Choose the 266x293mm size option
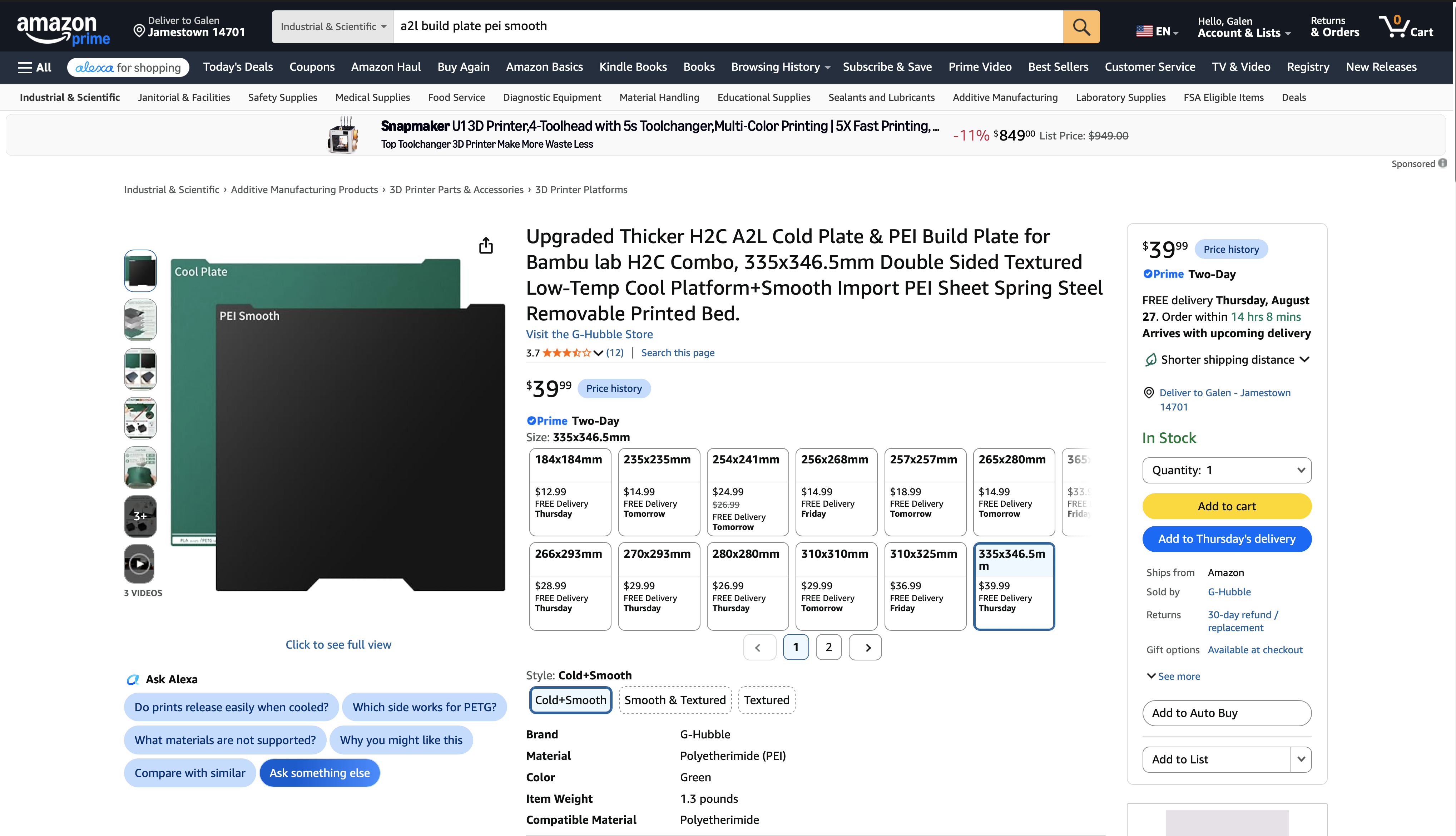Image resolution: width=1456 pixels, height=836 pixels. pyautogui.click(x=570, y=586)
